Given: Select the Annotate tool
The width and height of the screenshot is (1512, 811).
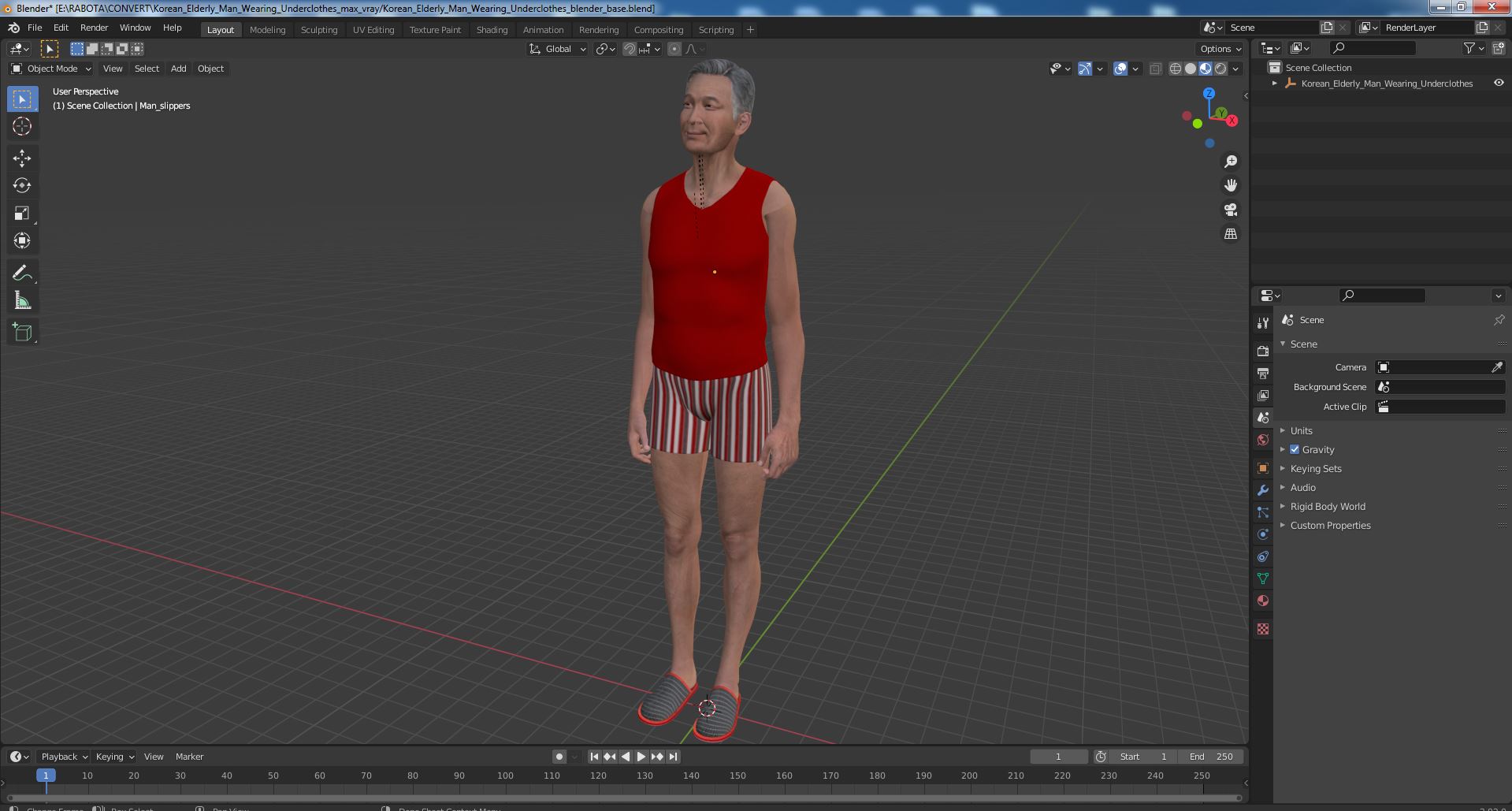Looking at the screenshot, I should (22, 273).
